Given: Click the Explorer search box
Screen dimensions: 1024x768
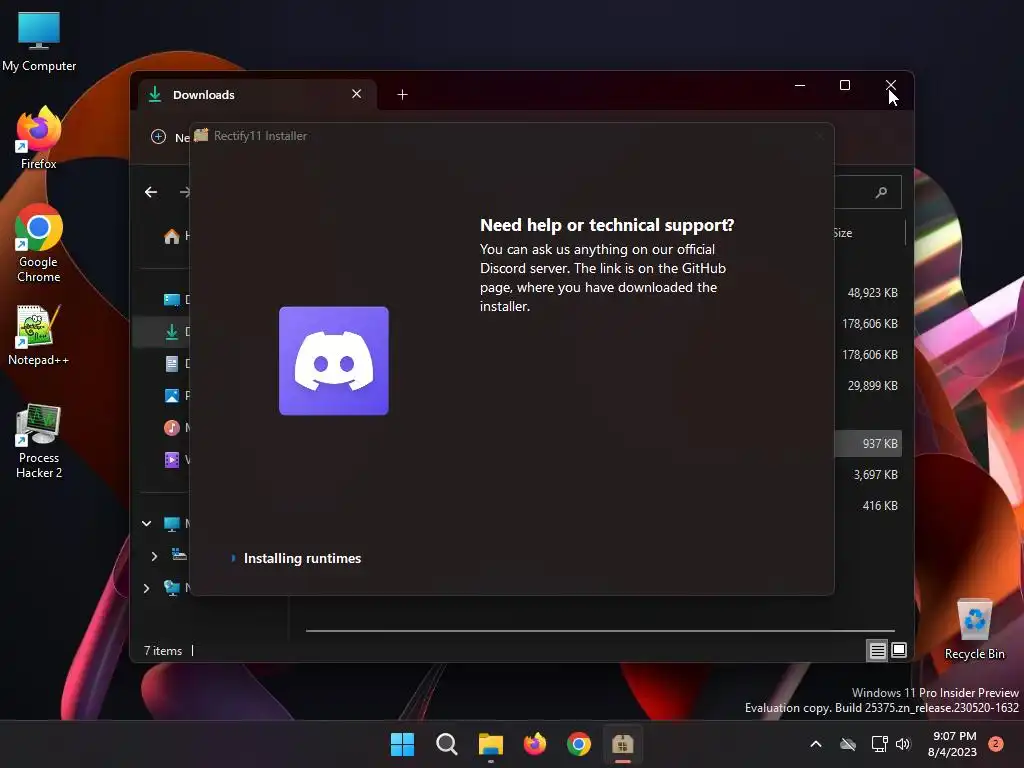Looking at the screenshot, I should pos(868,192).
